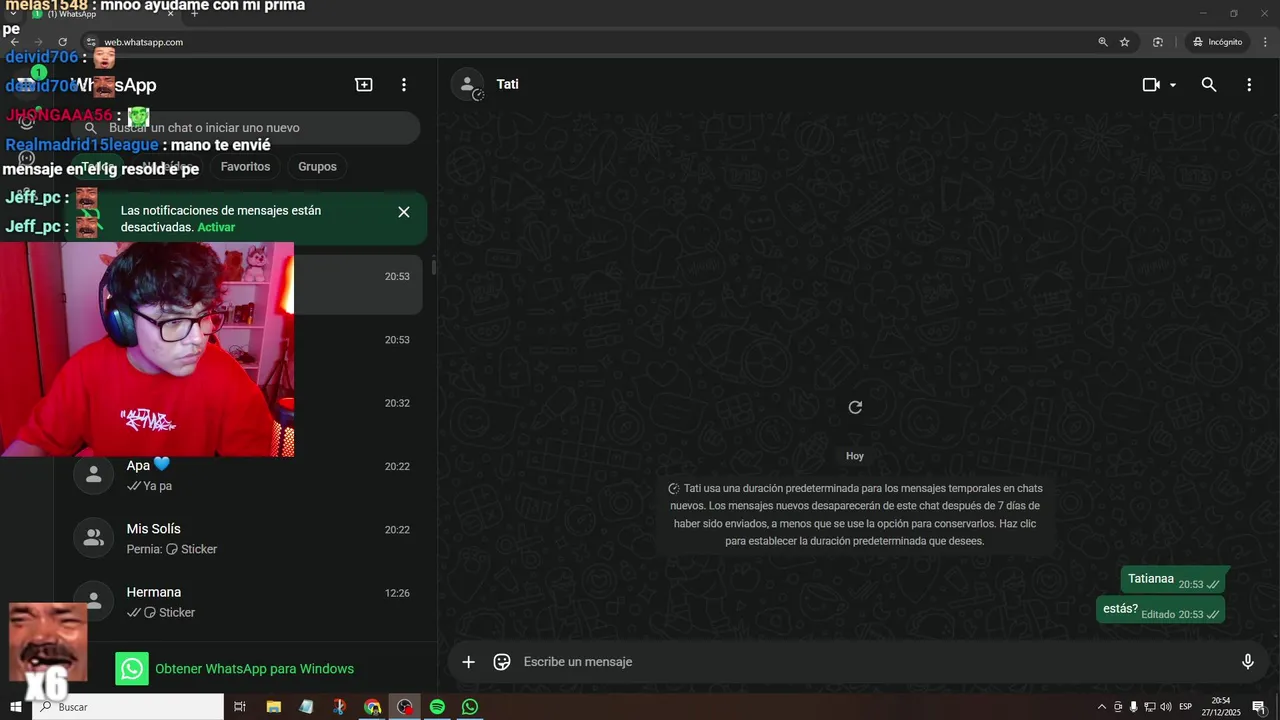
Task: Close the WhatsApp browser tab
Action: [171, 14]
